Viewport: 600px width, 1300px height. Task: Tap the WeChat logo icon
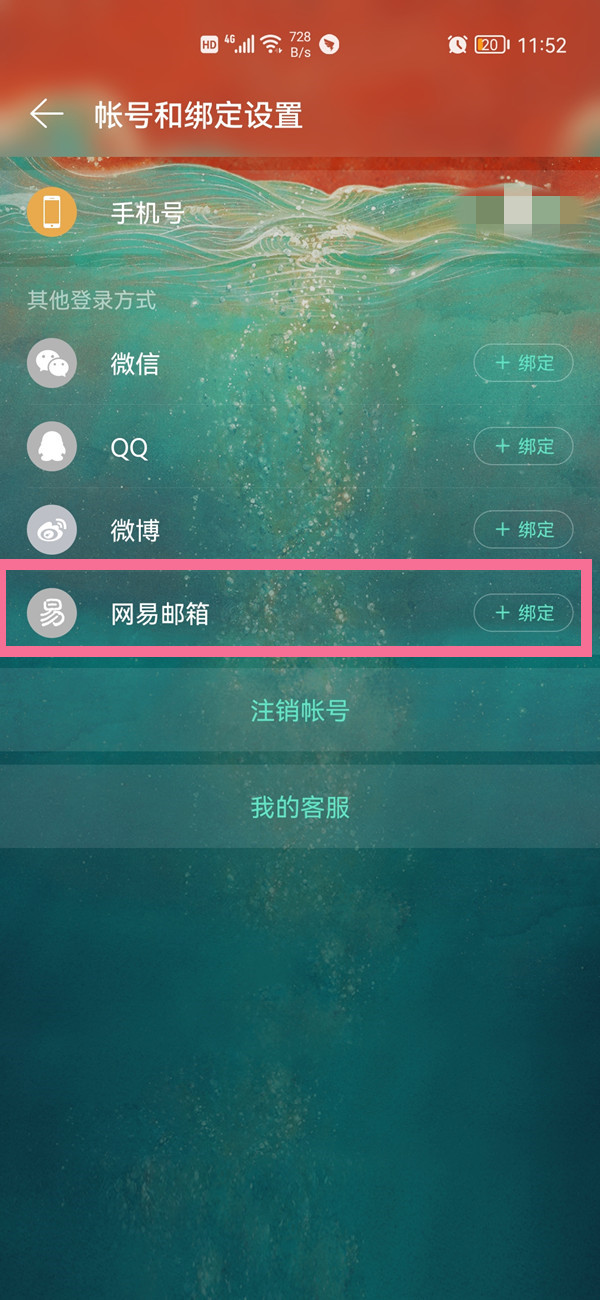tap(52, 363)
